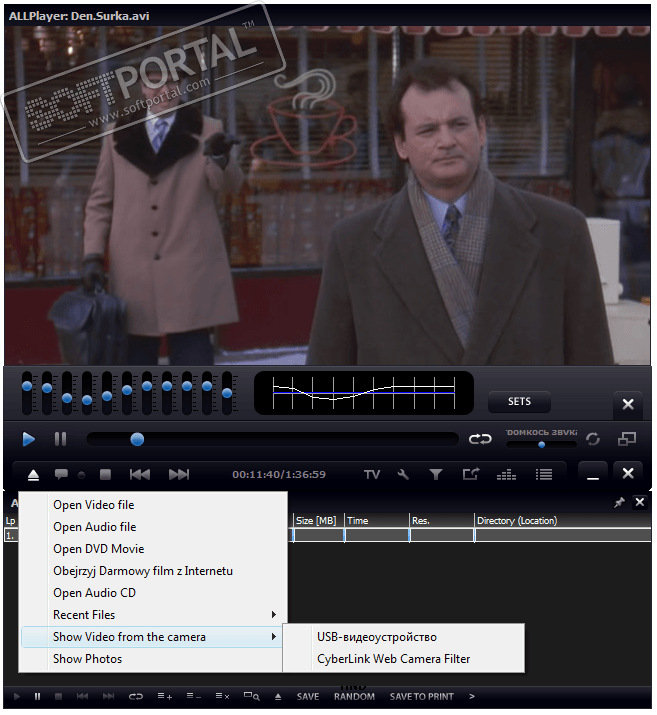657x715 pixels.
Task: Choose Show Photos menu entry
Action: (153, 661)
